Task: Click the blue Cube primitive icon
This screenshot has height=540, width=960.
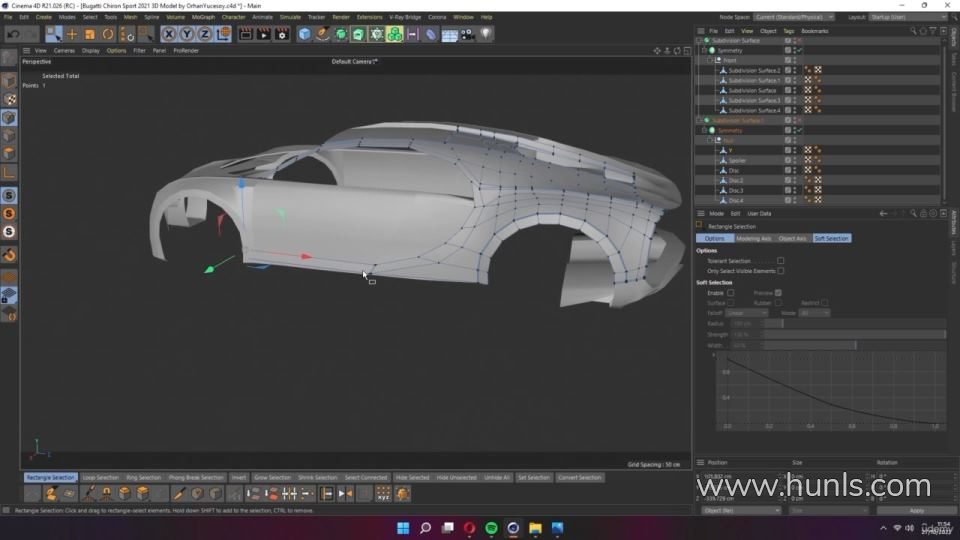Action: pos(304,34)
